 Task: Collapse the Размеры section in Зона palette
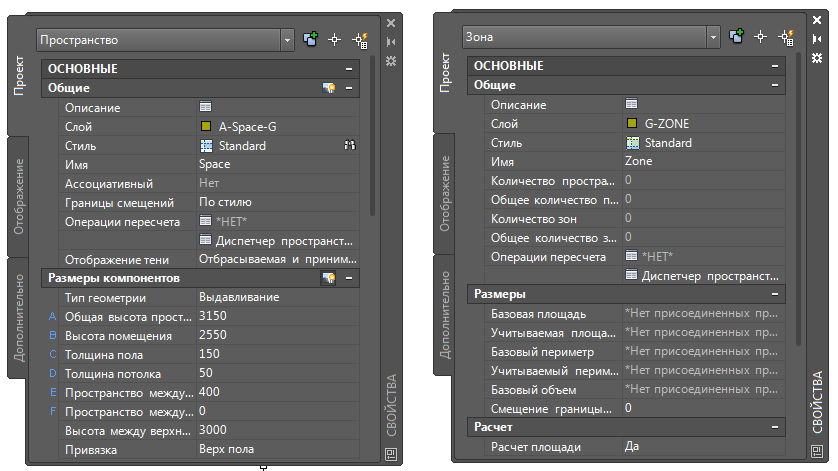(775, 294)
